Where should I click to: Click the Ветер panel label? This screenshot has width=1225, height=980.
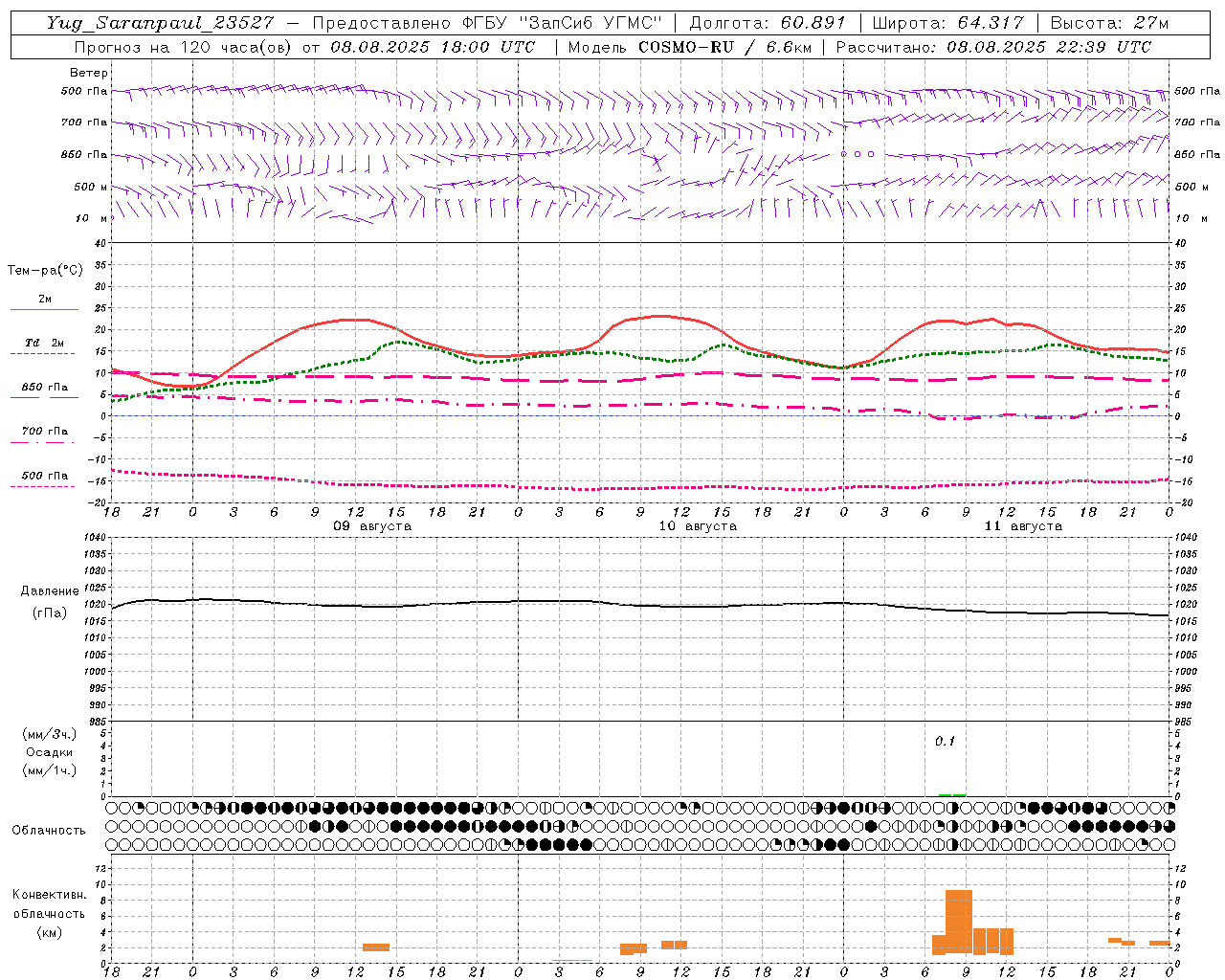tap(89, 73)
